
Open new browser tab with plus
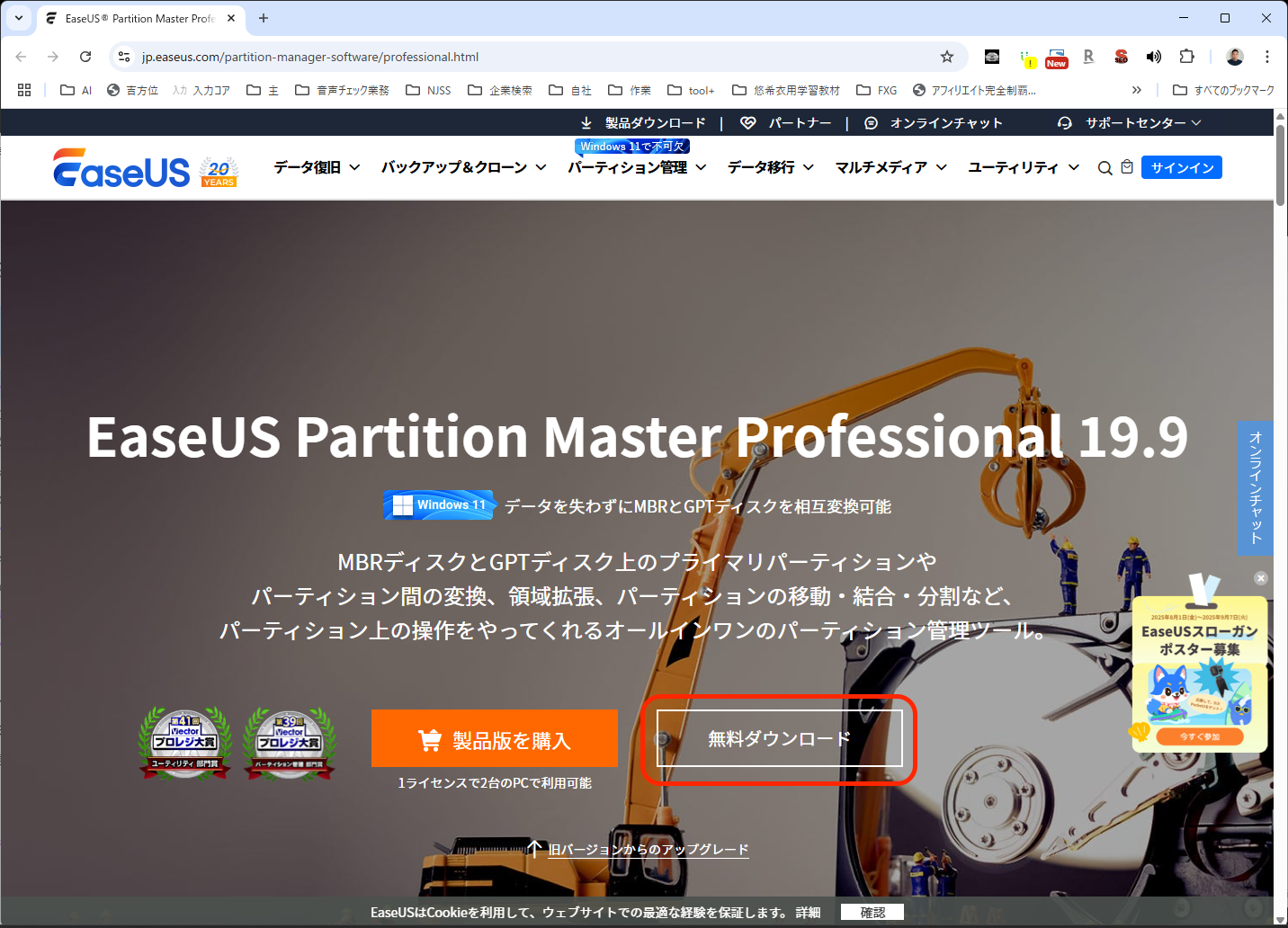pos(264,18)
